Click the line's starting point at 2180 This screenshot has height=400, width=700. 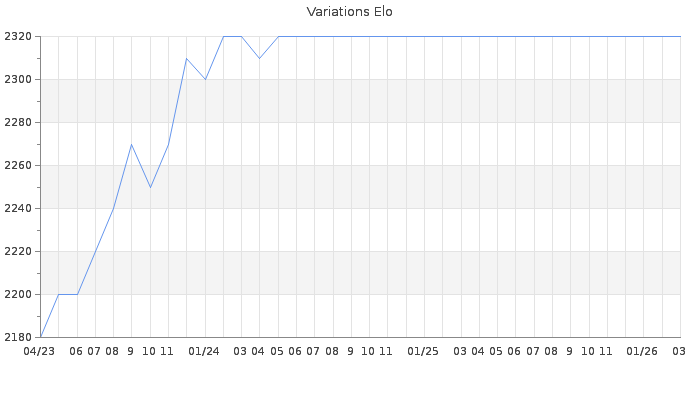pos(40,337)
